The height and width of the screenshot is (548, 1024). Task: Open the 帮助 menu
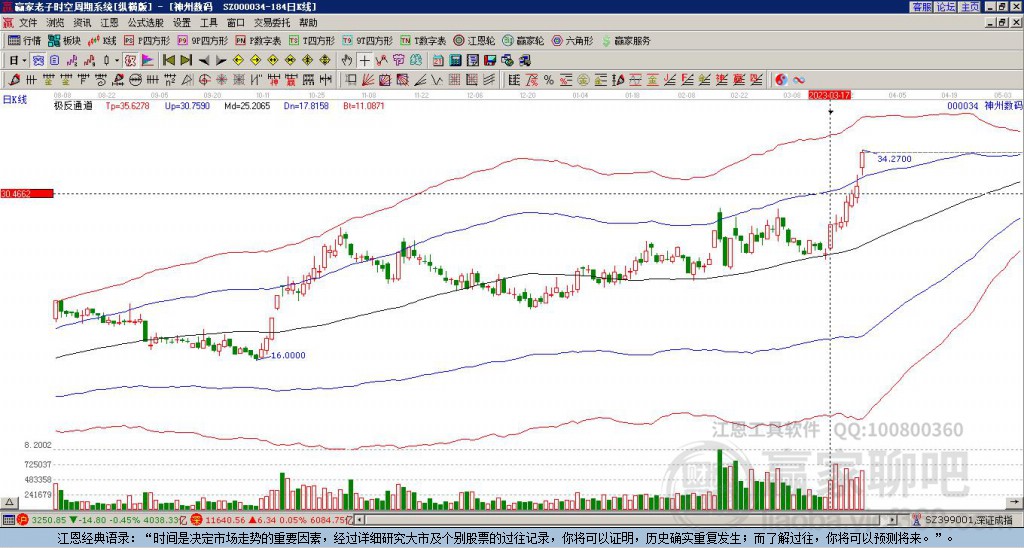point(308,23)
